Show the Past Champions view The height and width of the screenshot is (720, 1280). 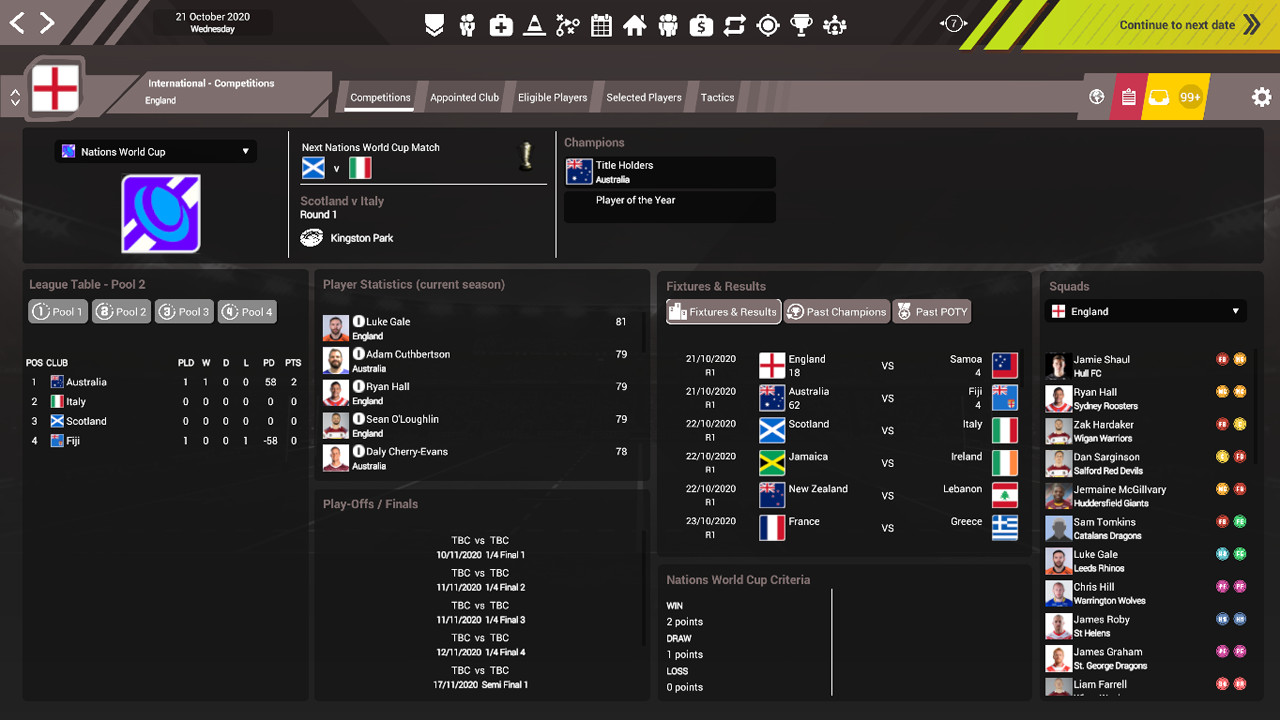coord(837,311)
